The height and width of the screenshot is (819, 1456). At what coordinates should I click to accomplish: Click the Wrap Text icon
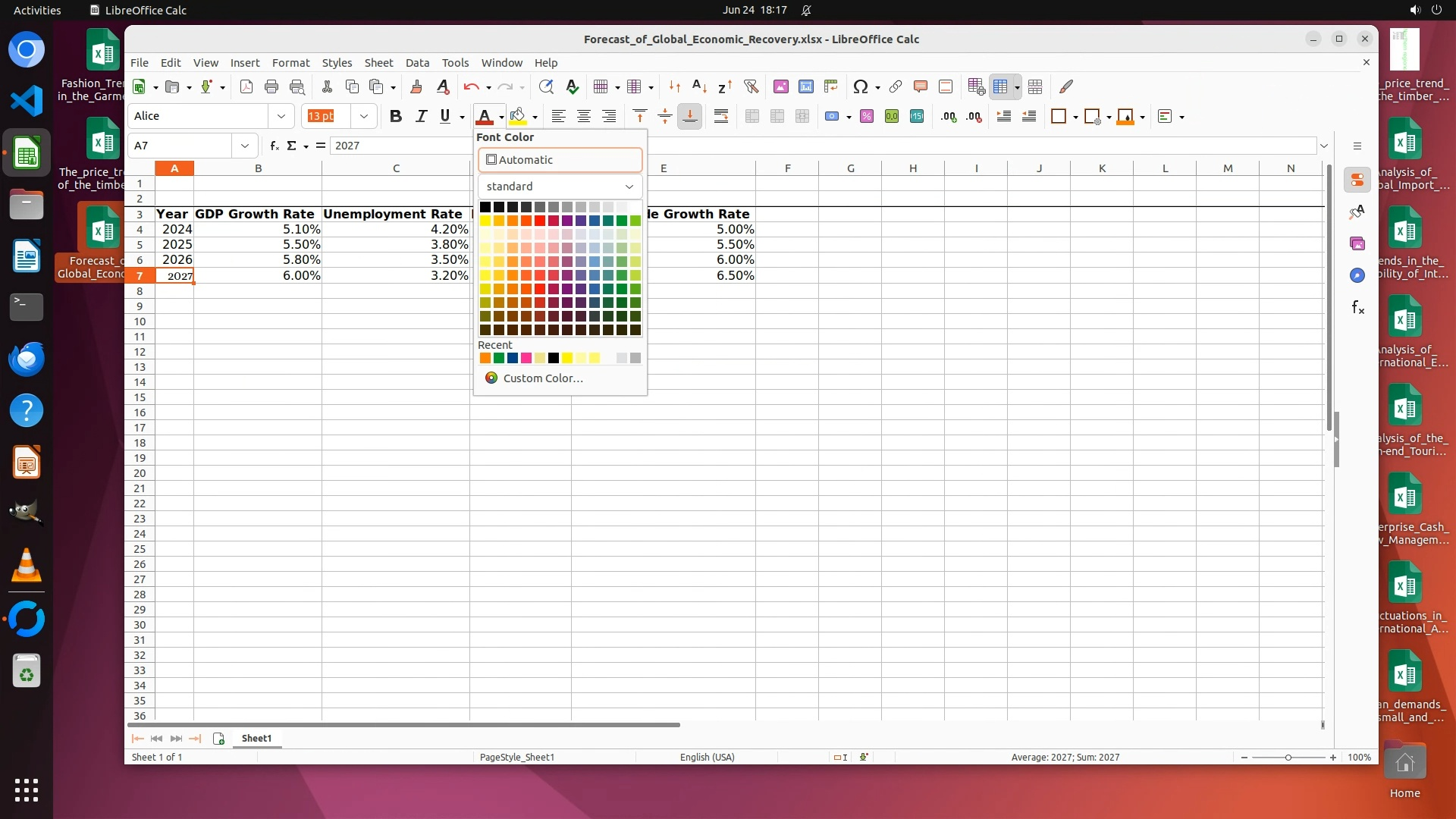pos(720,116)
